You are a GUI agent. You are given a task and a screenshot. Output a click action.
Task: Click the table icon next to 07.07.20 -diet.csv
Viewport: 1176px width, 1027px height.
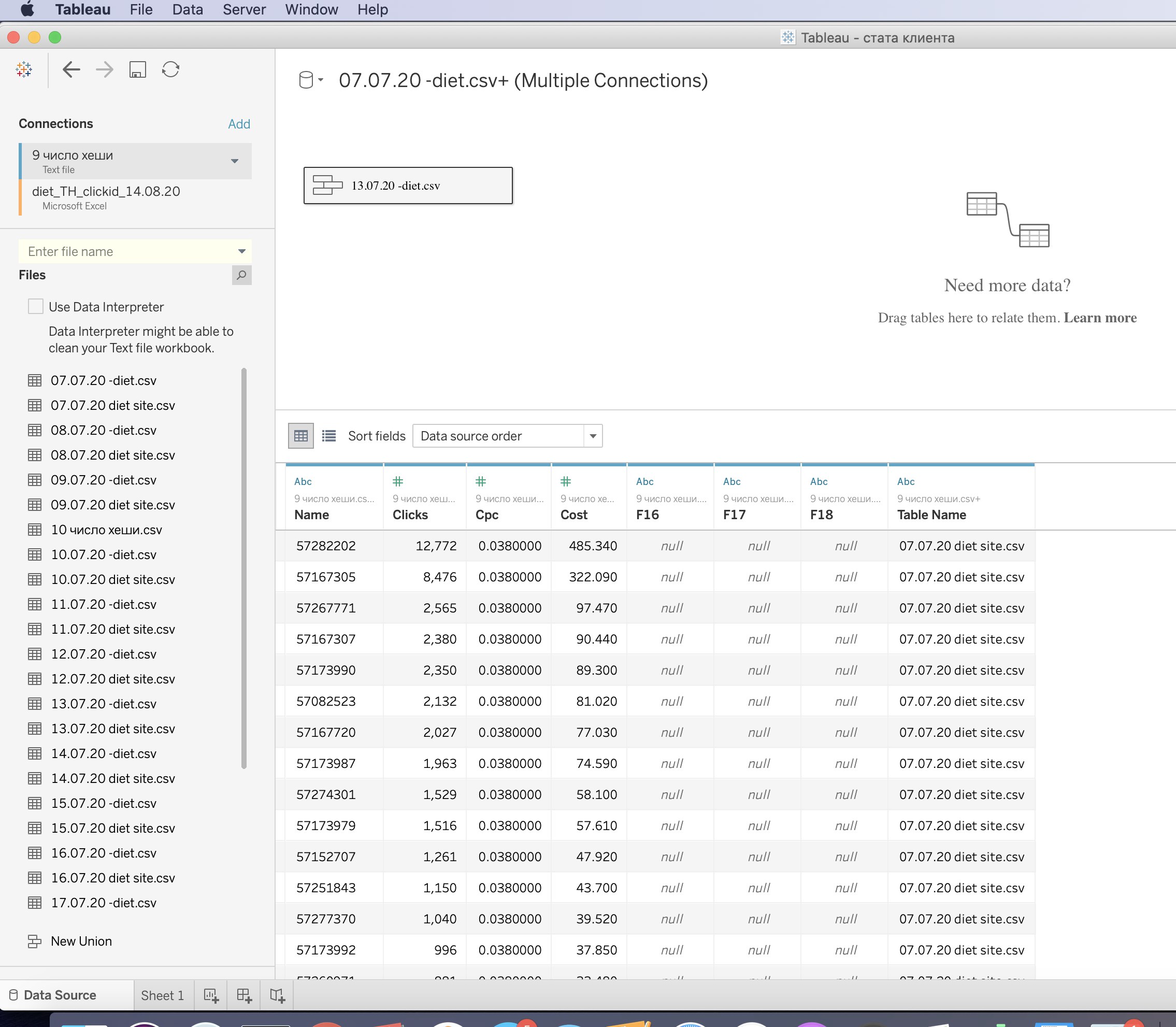click(x=35, y=380)
